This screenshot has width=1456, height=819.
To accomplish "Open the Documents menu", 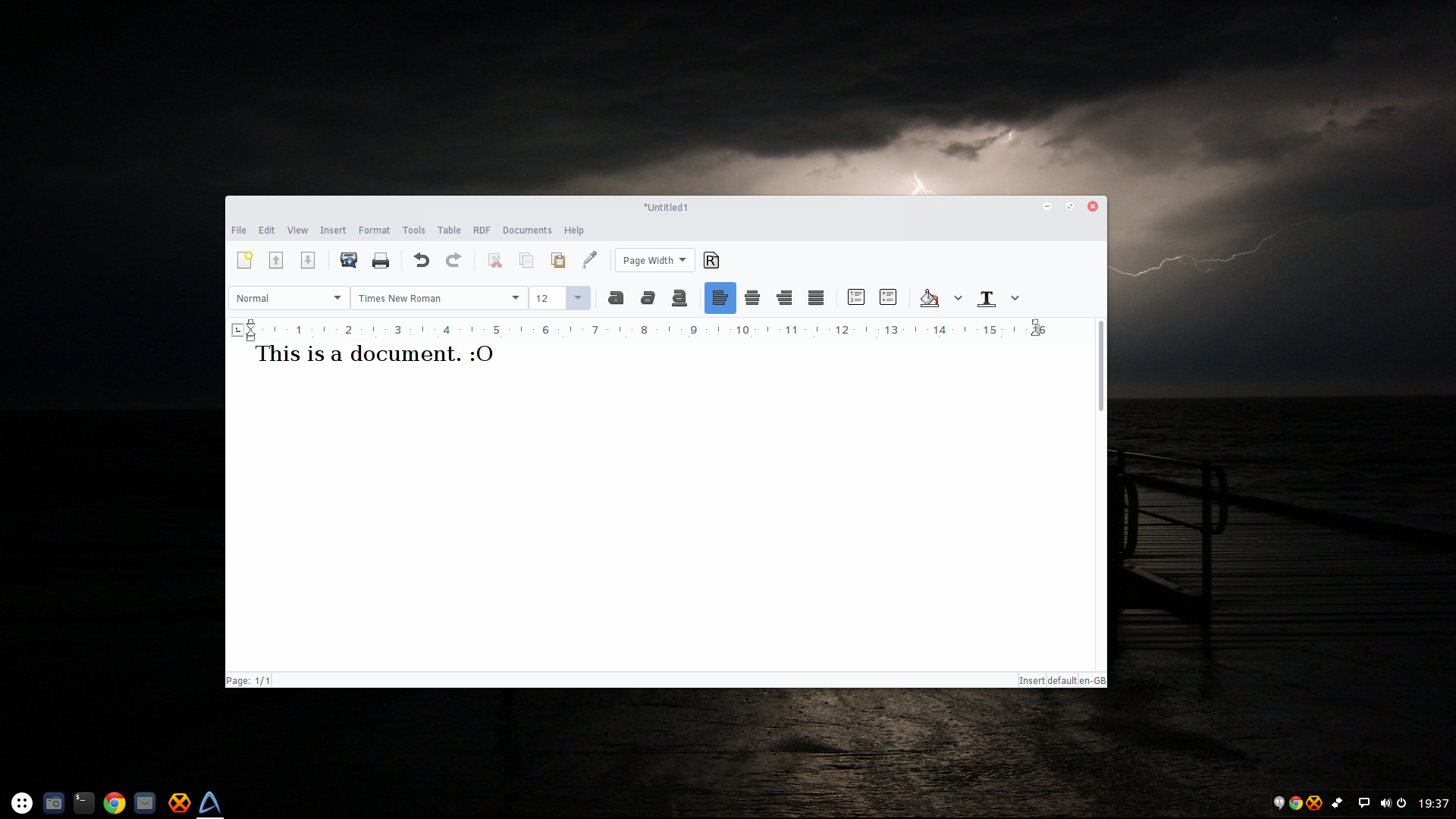I will click(x=527, y=230).
